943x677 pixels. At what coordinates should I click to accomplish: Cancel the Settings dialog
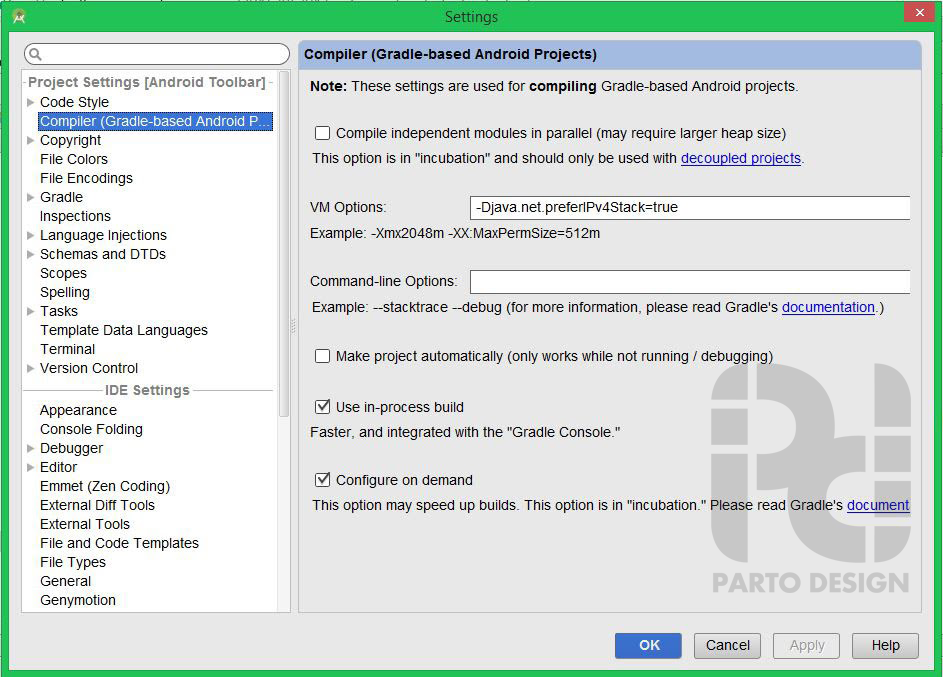728,646
